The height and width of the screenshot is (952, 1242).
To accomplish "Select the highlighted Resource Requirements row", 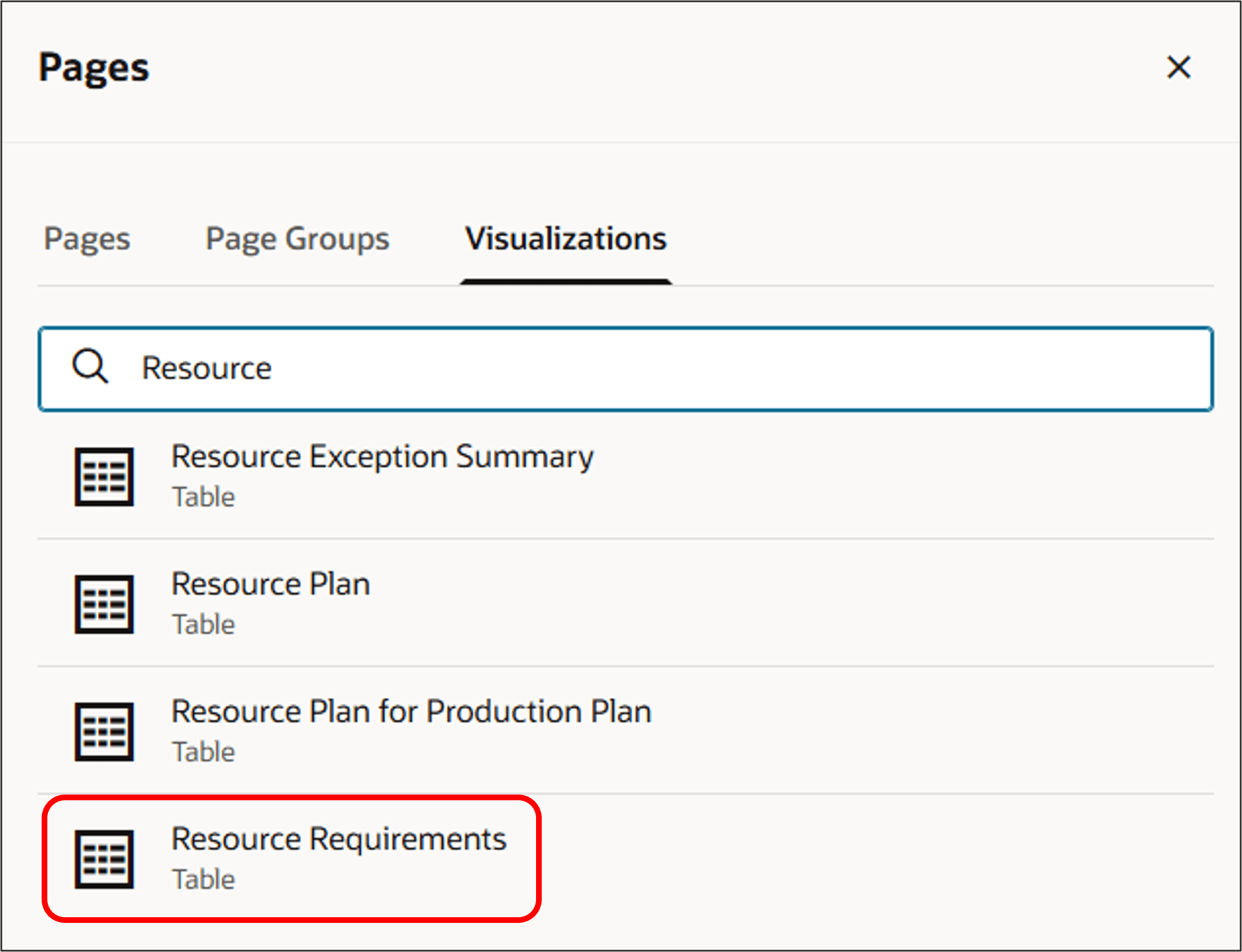I will click(339, 856).
